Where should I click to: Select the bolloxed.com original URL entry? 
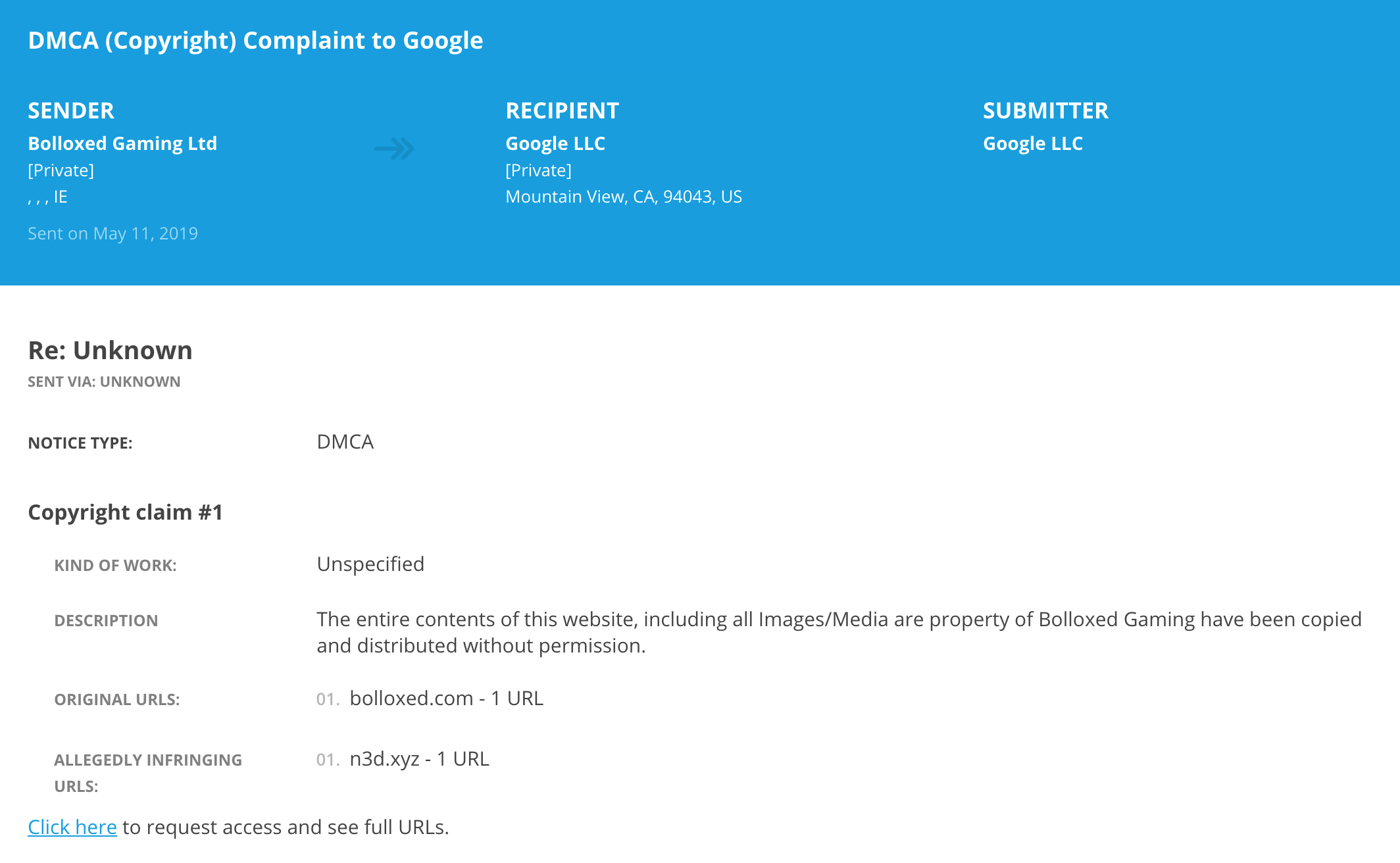[x=446, y=698]
